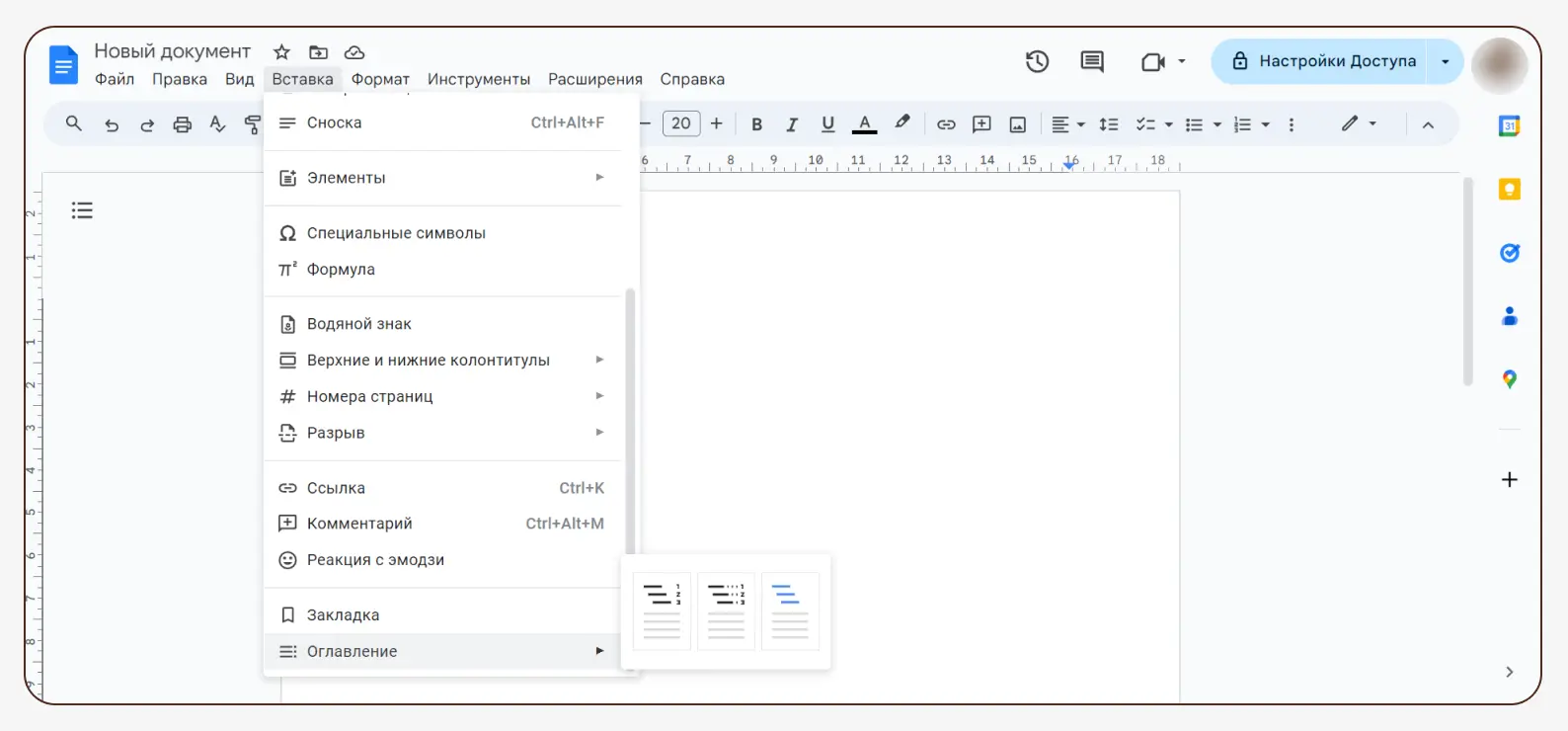This screenshot has width=1568, height=731.
Task: Choose Комментарий menu entry
Action: pyautogui.click(x=443, y=524)
